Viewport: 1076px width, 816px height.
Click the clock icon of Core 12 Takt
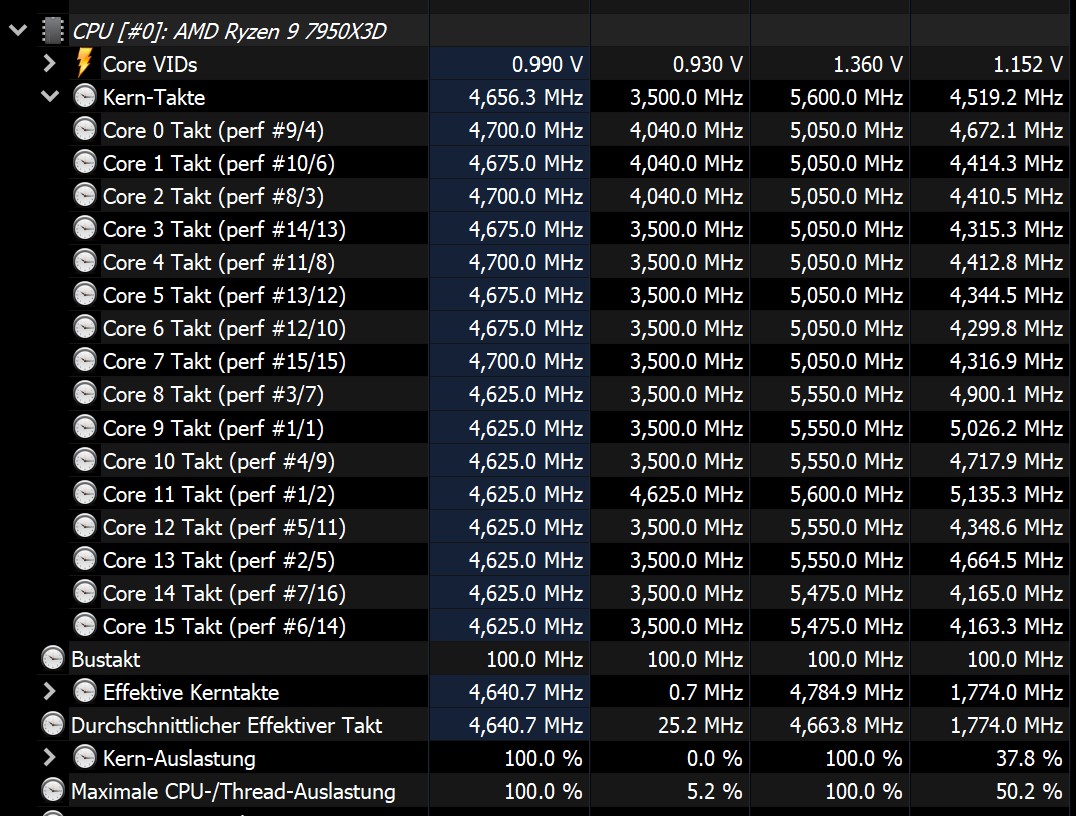coord(85,526)
